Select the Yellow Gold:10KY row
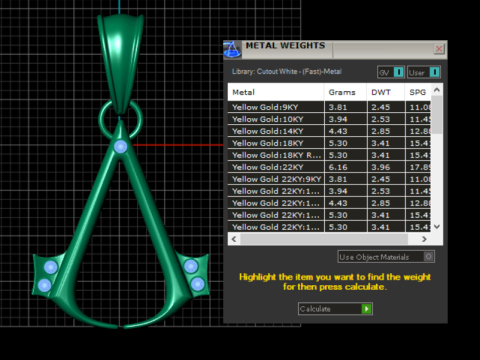The image size is (480, 360). 329,119
